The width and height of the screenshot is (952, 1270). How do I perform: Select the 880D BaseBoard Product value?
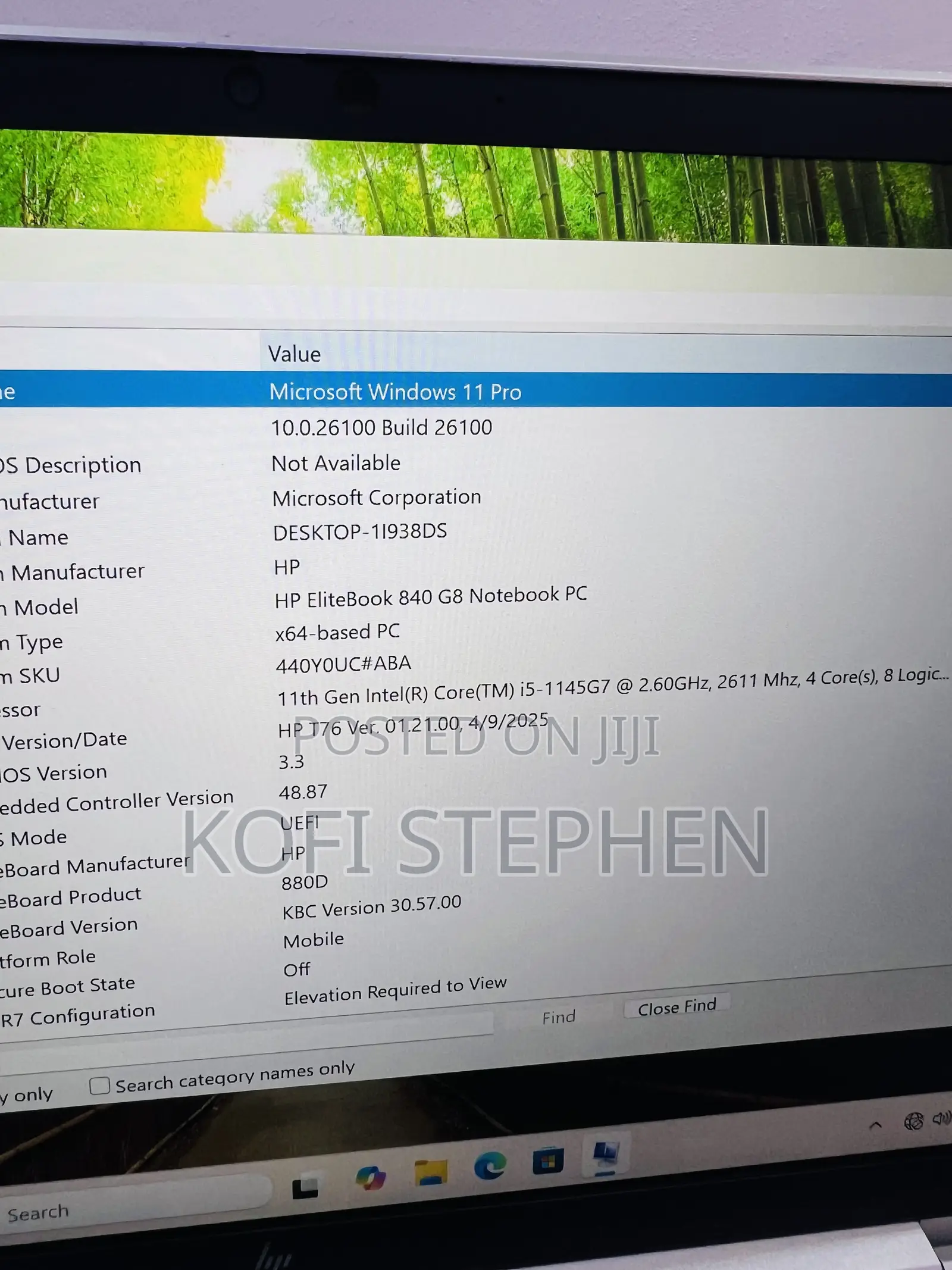pyautogui.click(x=305, y=882)
